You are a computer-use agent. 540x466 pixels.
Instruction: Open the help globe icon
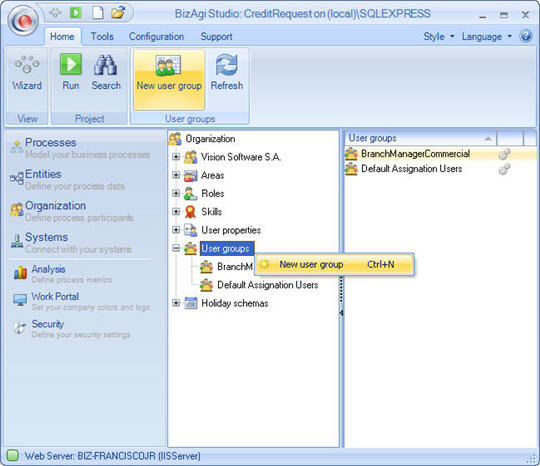coord(526,36)
